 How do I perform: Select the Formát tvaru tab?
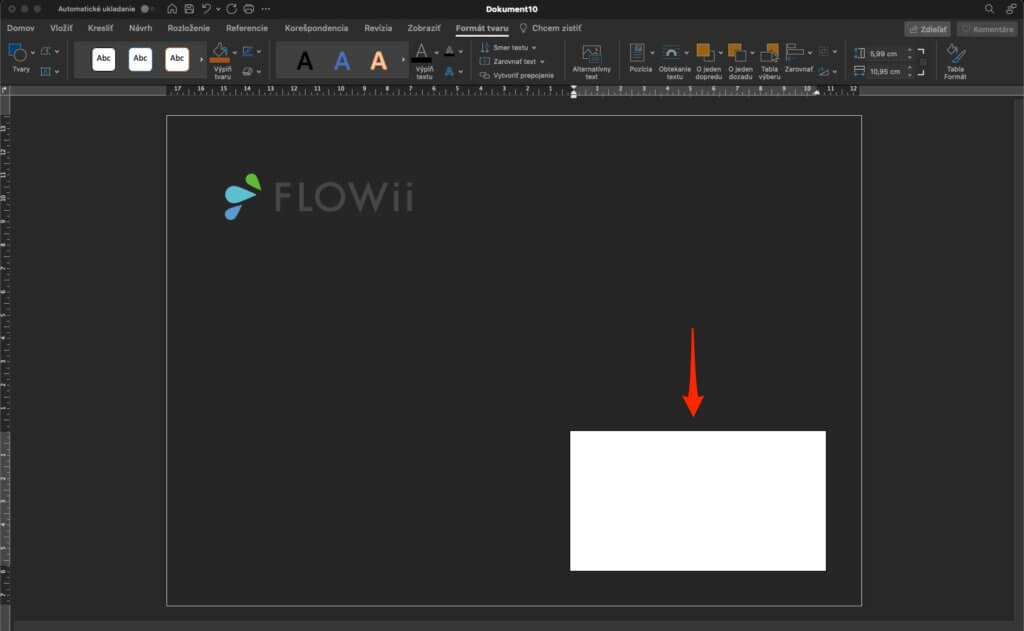(482, 28)
